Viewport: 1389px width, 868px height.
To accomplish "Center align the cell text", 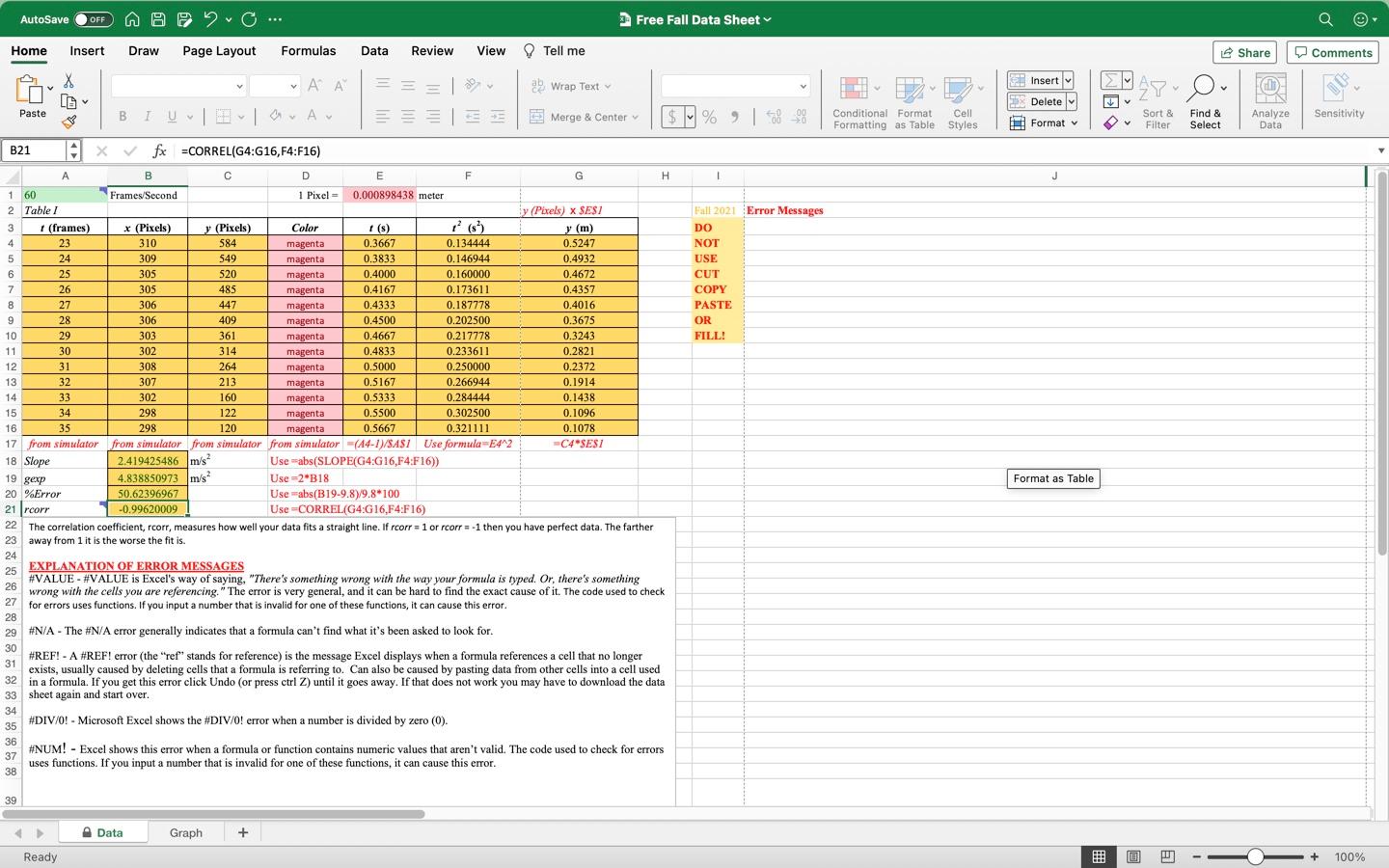I will pyautogui.click(x=408, y=117).
